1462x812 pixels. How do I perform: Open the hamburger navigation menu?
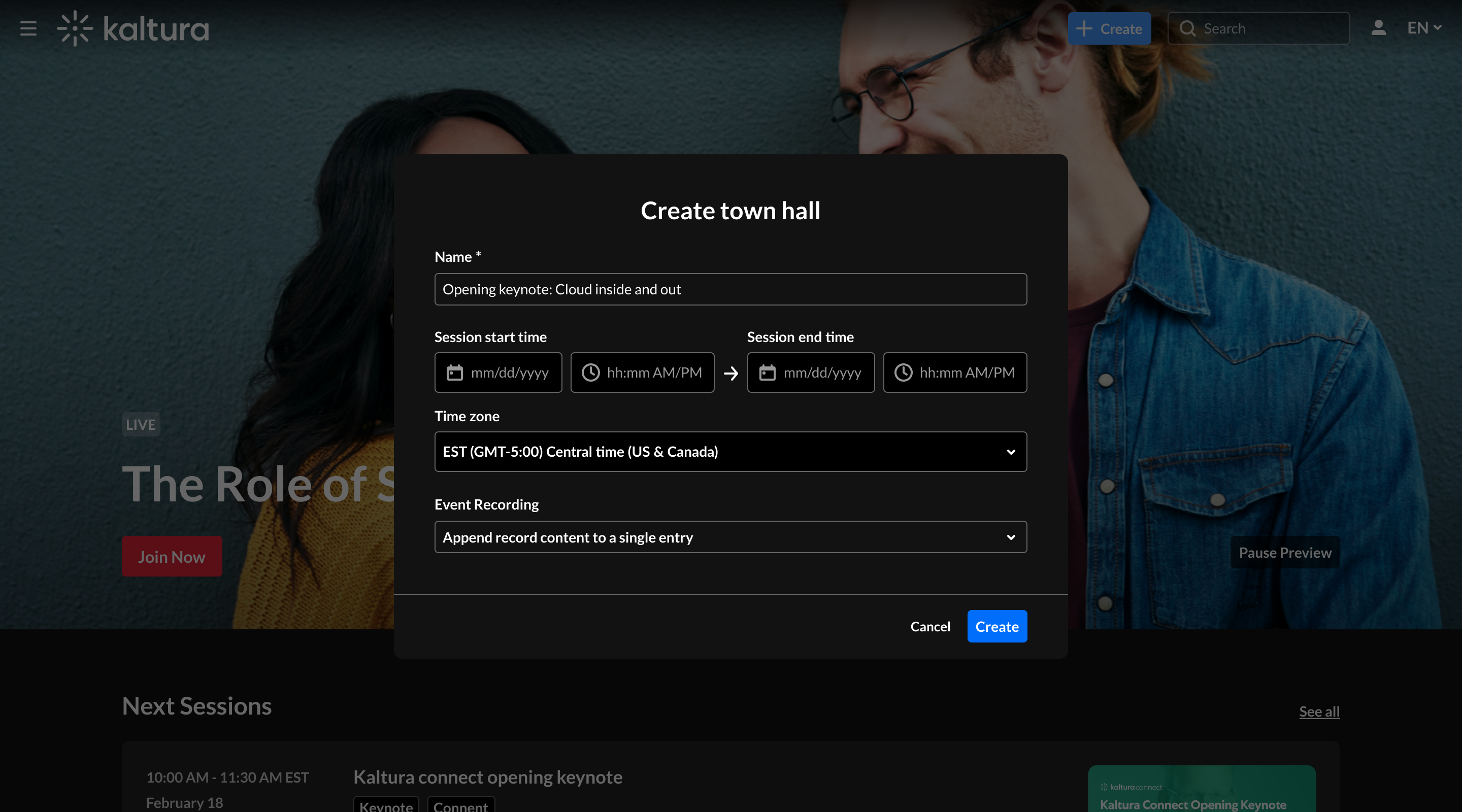[28, 28]
